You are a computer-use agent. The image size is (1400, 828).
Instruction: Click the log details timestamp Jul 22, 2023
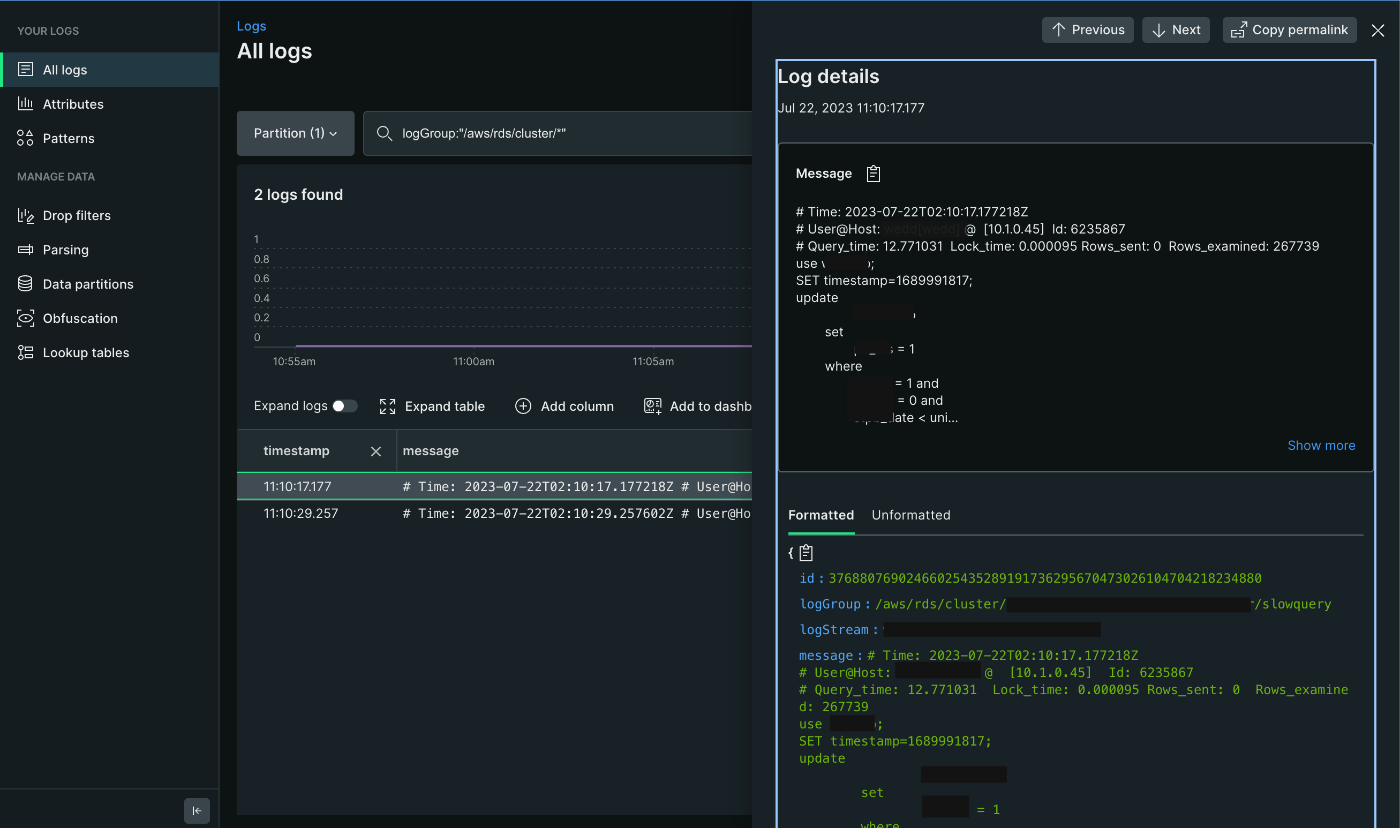click(x=851, y=108)
